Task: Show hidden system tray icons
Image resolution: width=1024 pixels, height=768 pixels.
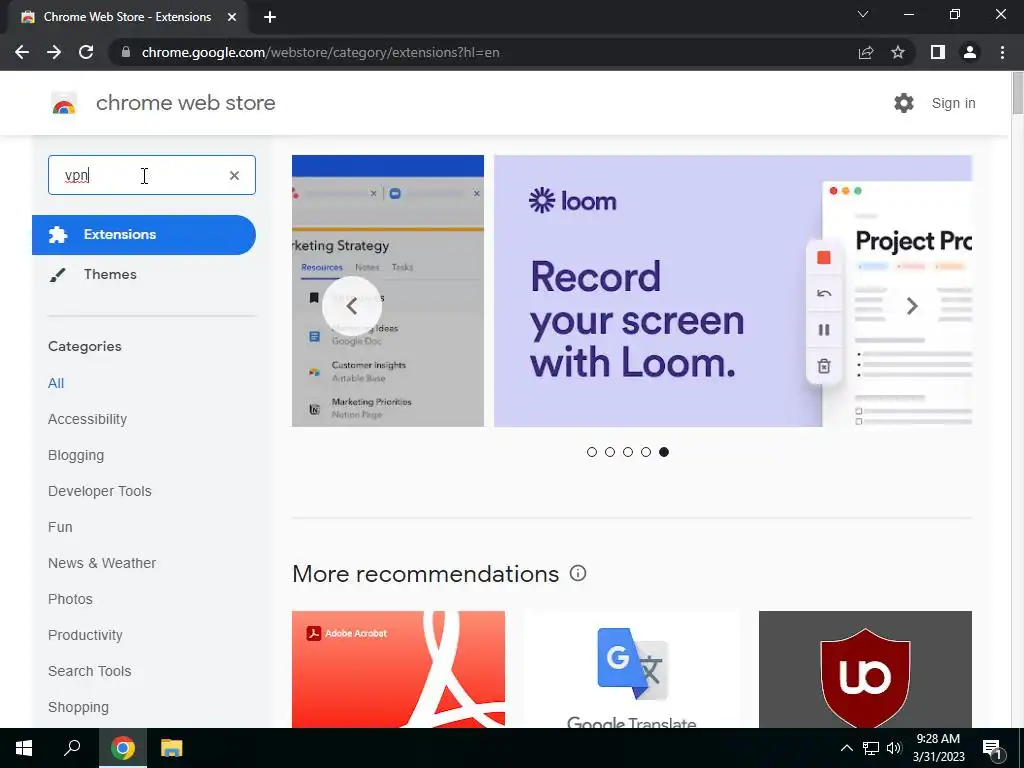Action: pos(846,748)
